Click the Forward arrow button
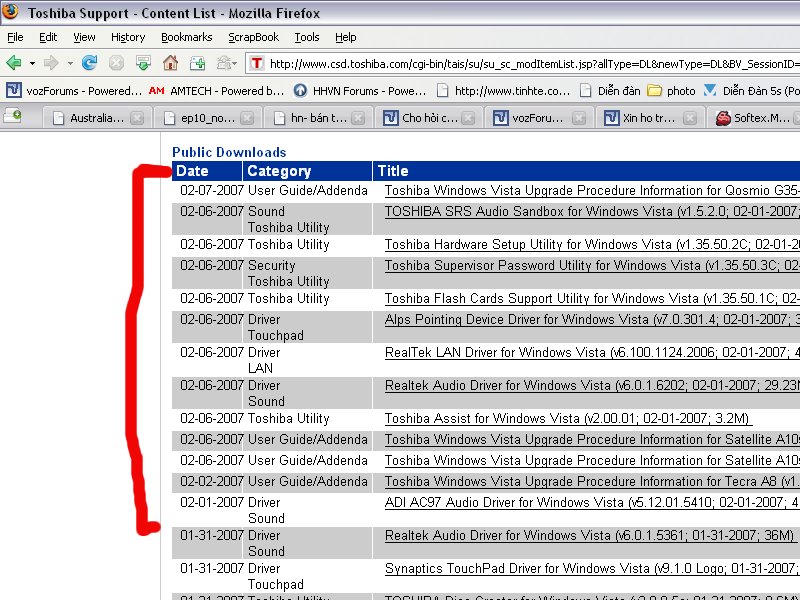Image resolution: width=800 pixels, height=600 pixels. coord(51,63)
